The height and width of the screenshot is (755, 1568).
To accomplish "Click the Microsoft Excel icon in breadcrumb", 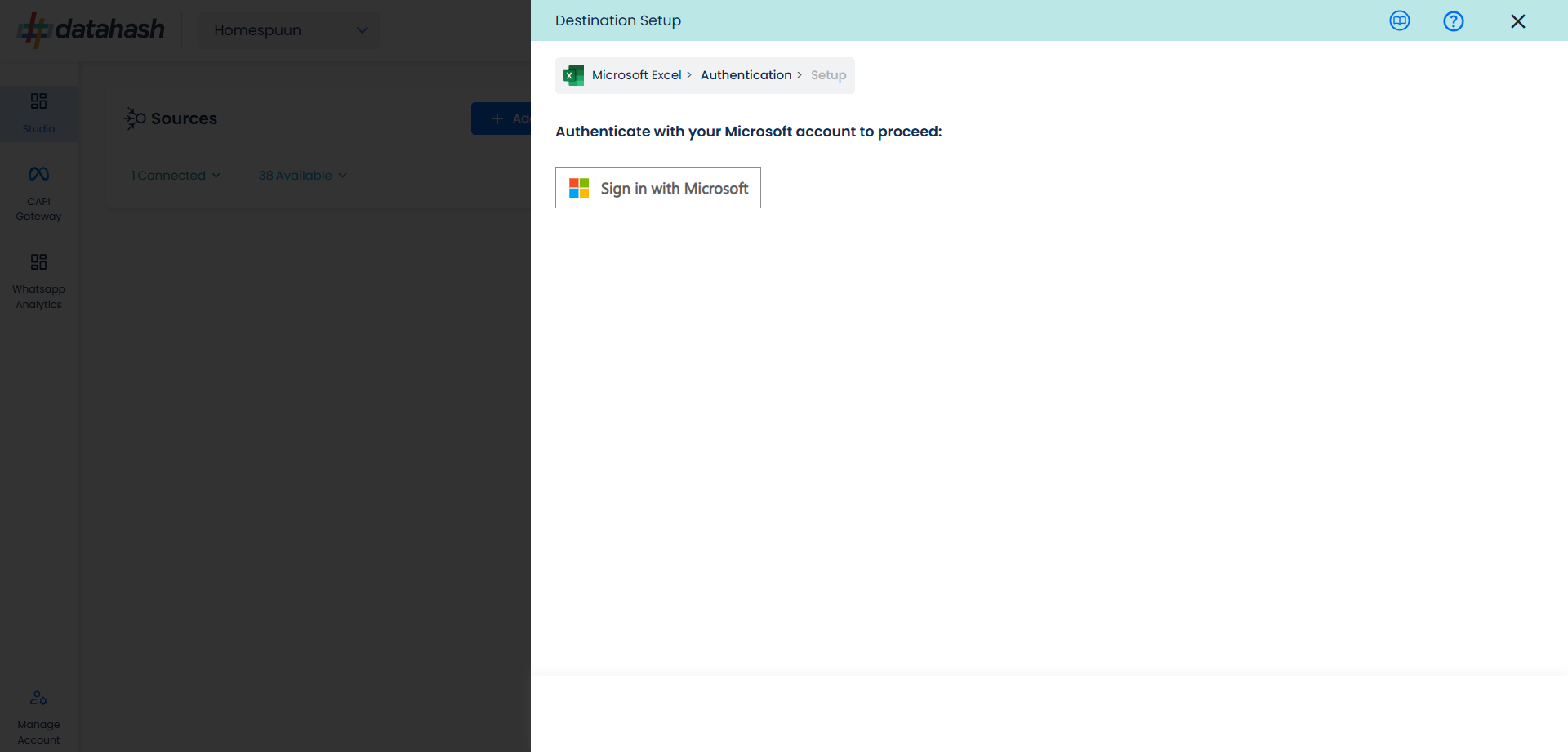I will [574, 75].
